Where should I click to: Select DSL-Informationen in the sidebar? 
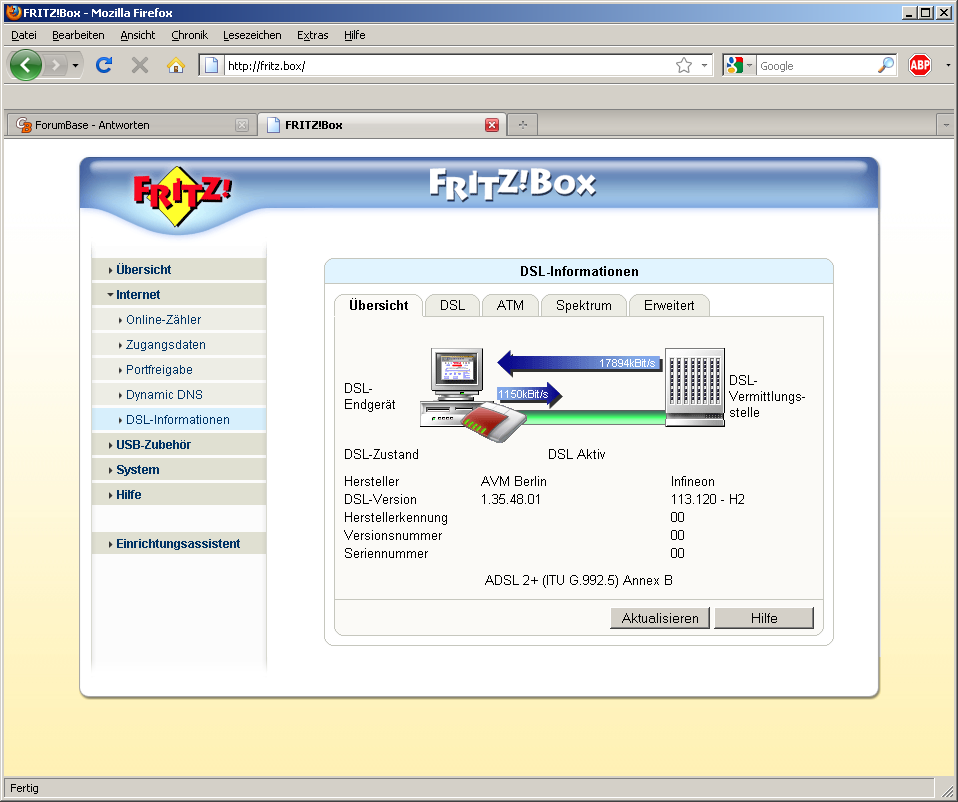(x=179, y=420)
